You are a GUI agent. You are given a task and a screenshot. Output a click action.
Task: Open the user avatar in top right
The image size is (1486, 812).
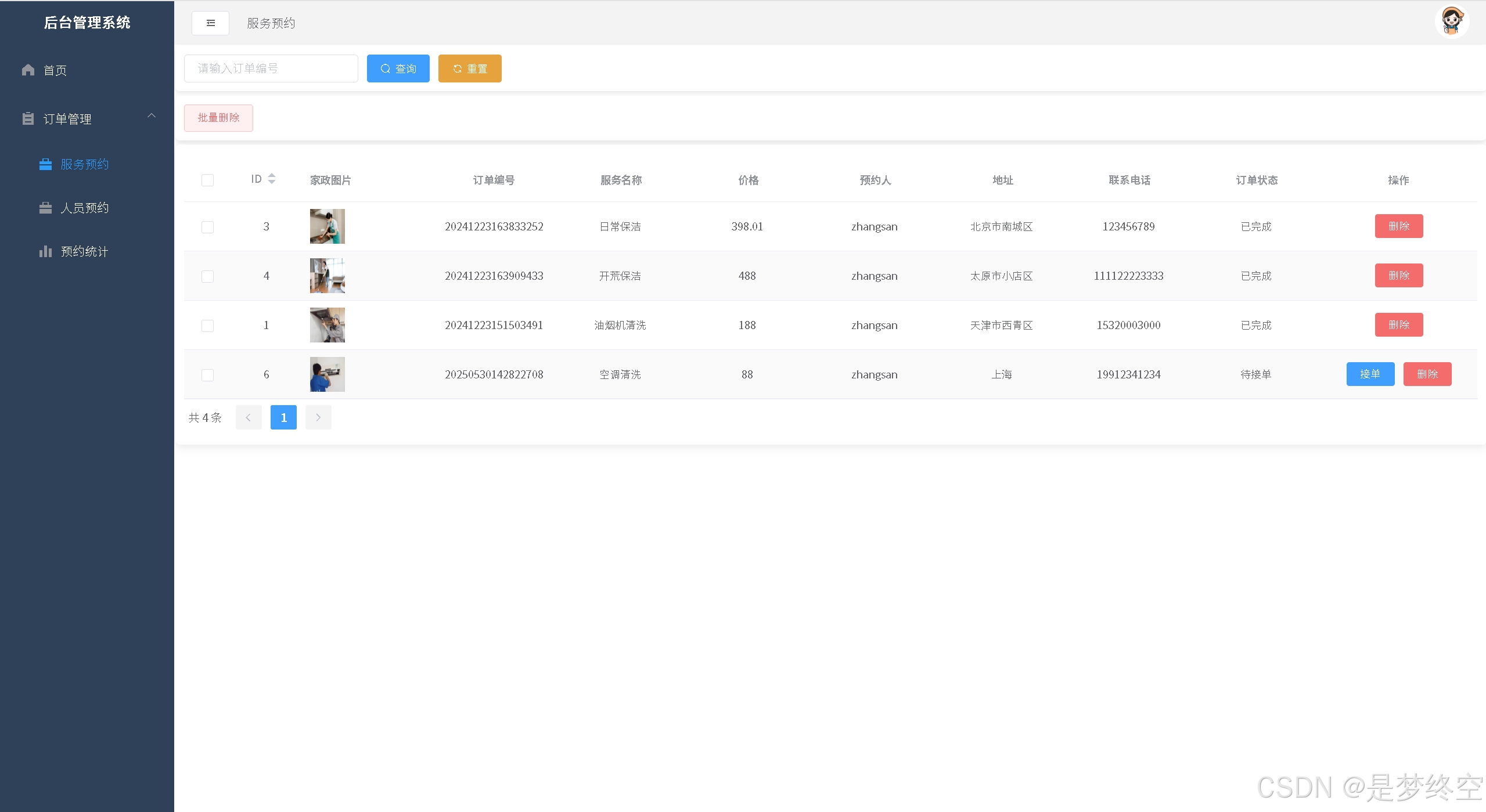(1451, 22)
